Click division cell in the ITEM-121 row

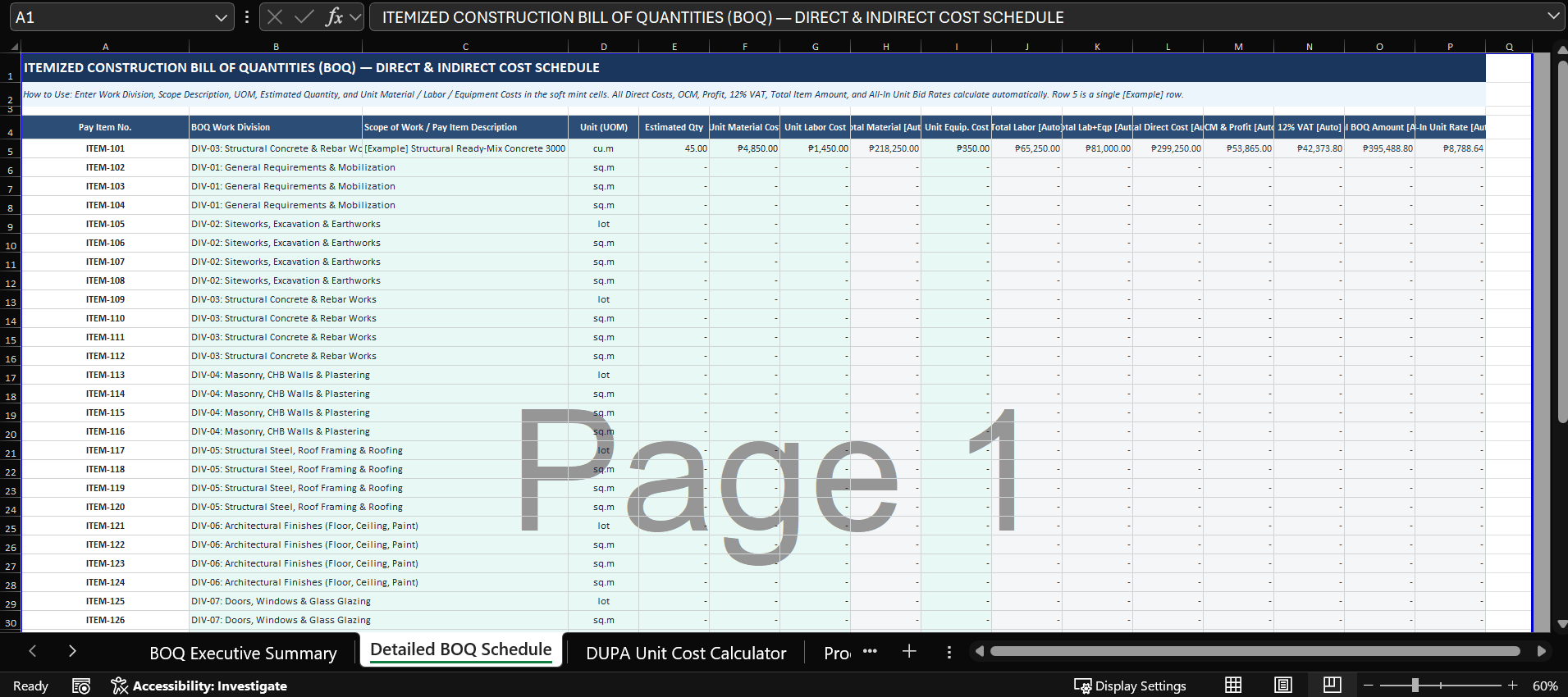click(x=276, y=526)
